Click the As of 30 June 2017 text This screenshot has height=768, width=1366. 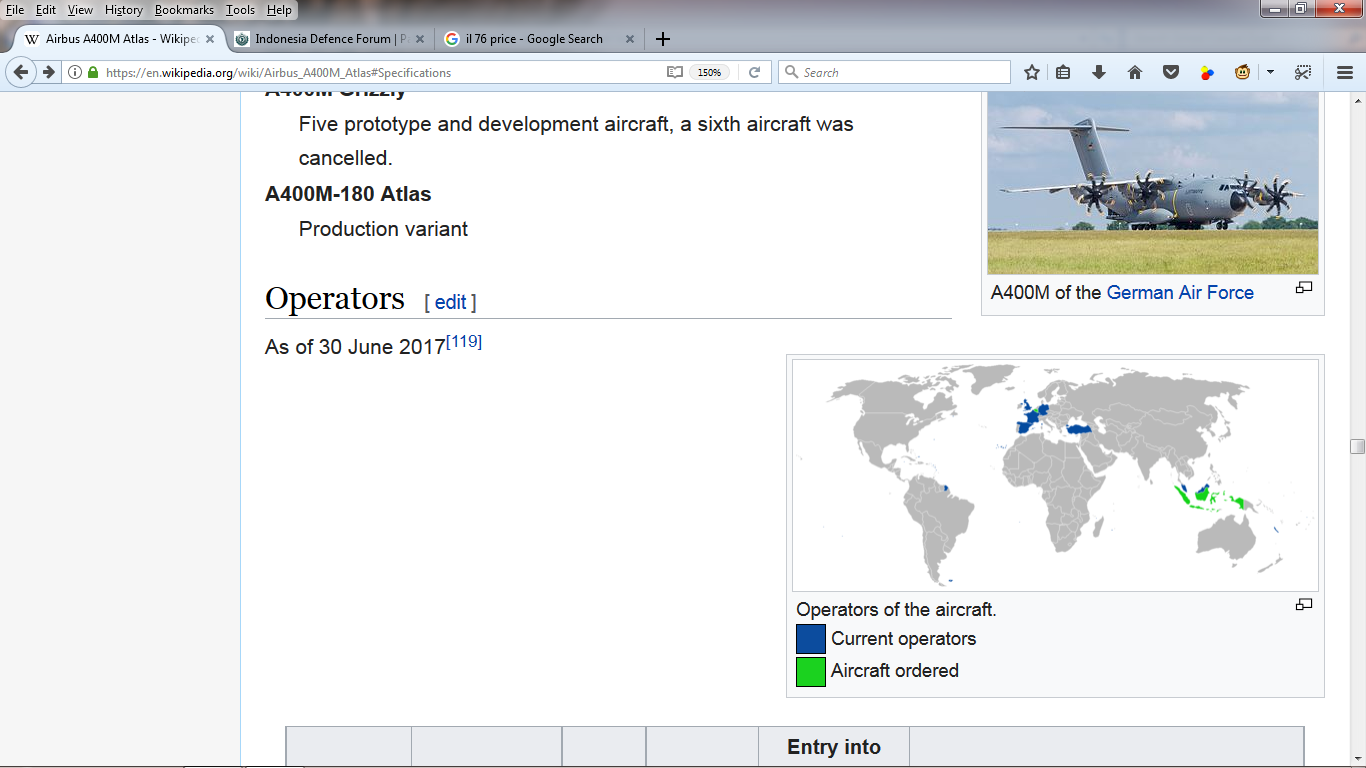355,347
